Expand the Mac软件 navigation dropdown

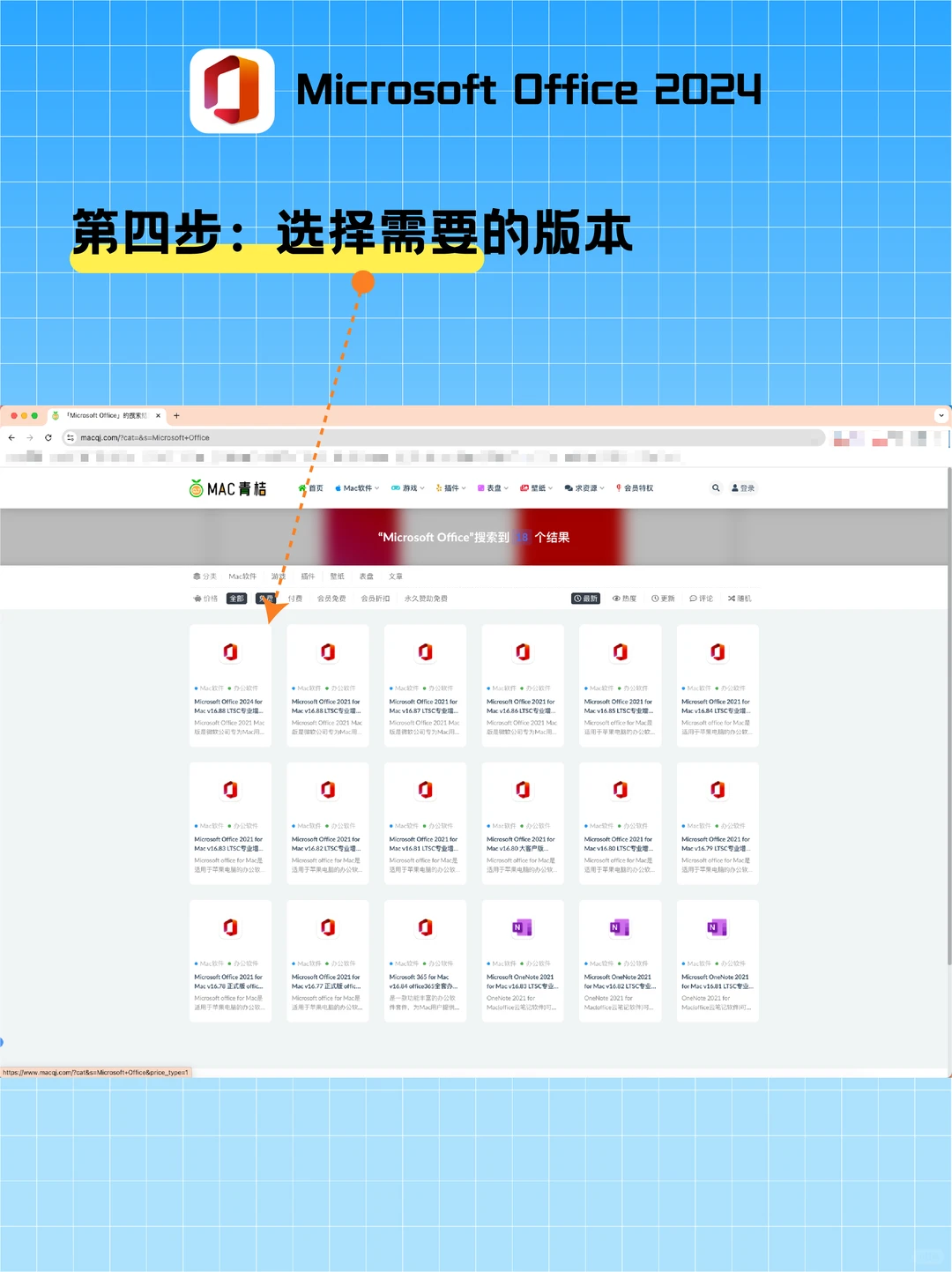click(356, 487)
